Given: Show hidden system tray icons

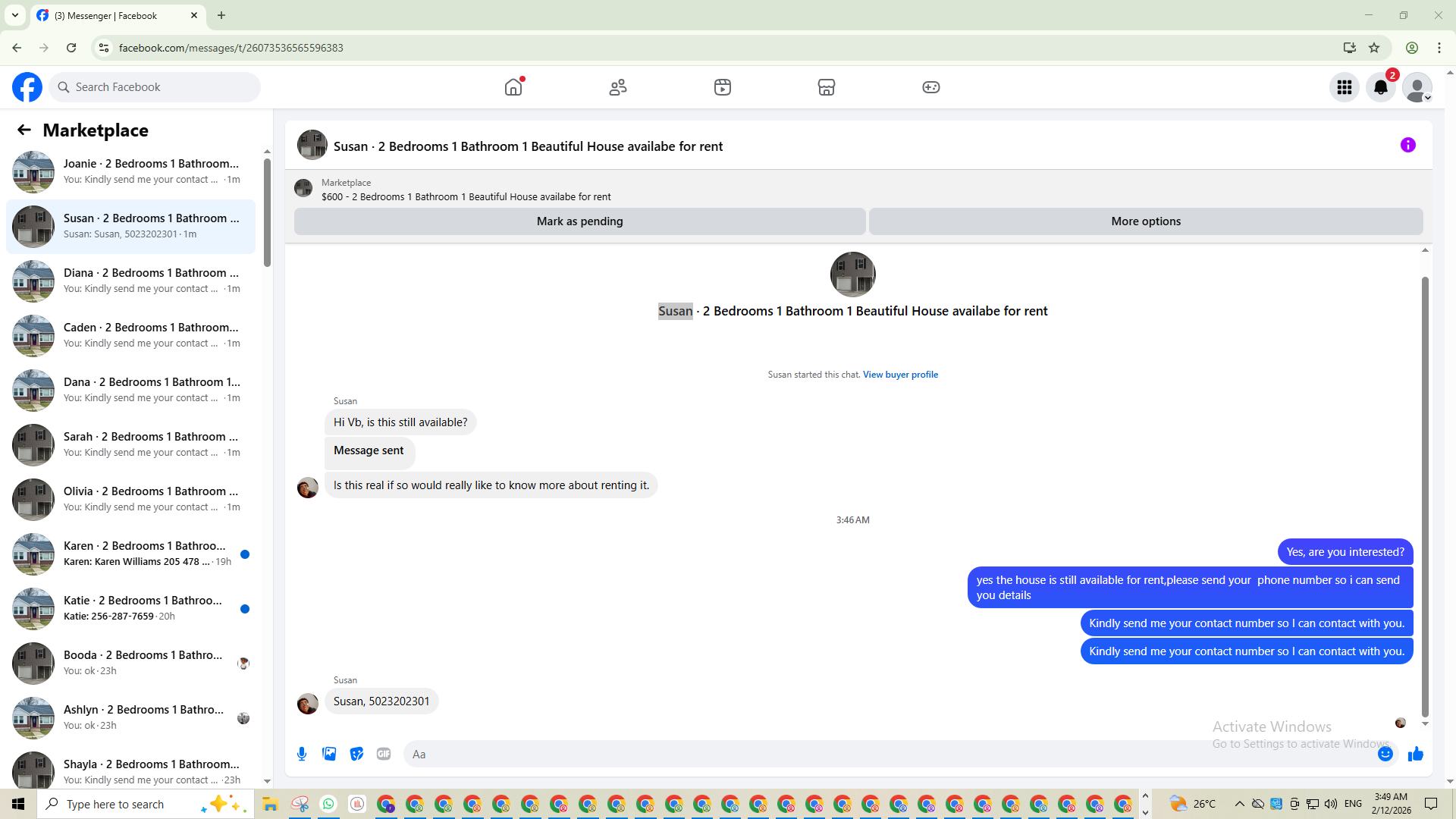Looking at the screenshot, I should pos(1239,804).
